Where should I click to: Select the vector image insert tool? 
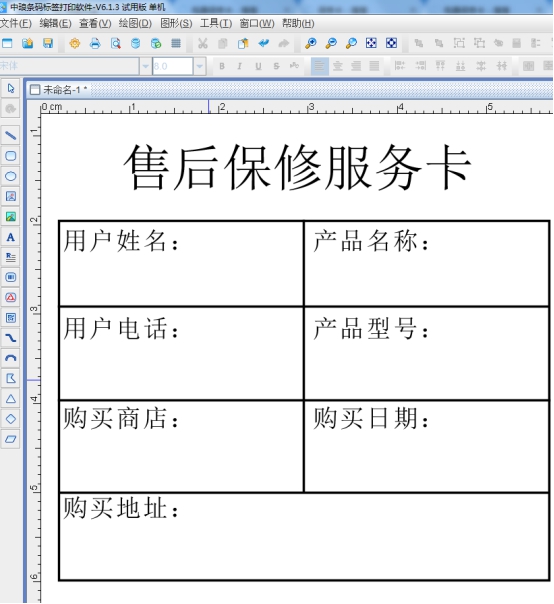coord(11,196)
